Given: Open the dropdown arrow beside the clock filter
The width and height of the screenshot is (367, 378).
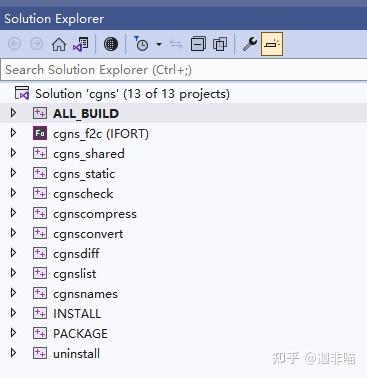Looking at the screenshot, I should pyautogui.click(x=159, y=44).
